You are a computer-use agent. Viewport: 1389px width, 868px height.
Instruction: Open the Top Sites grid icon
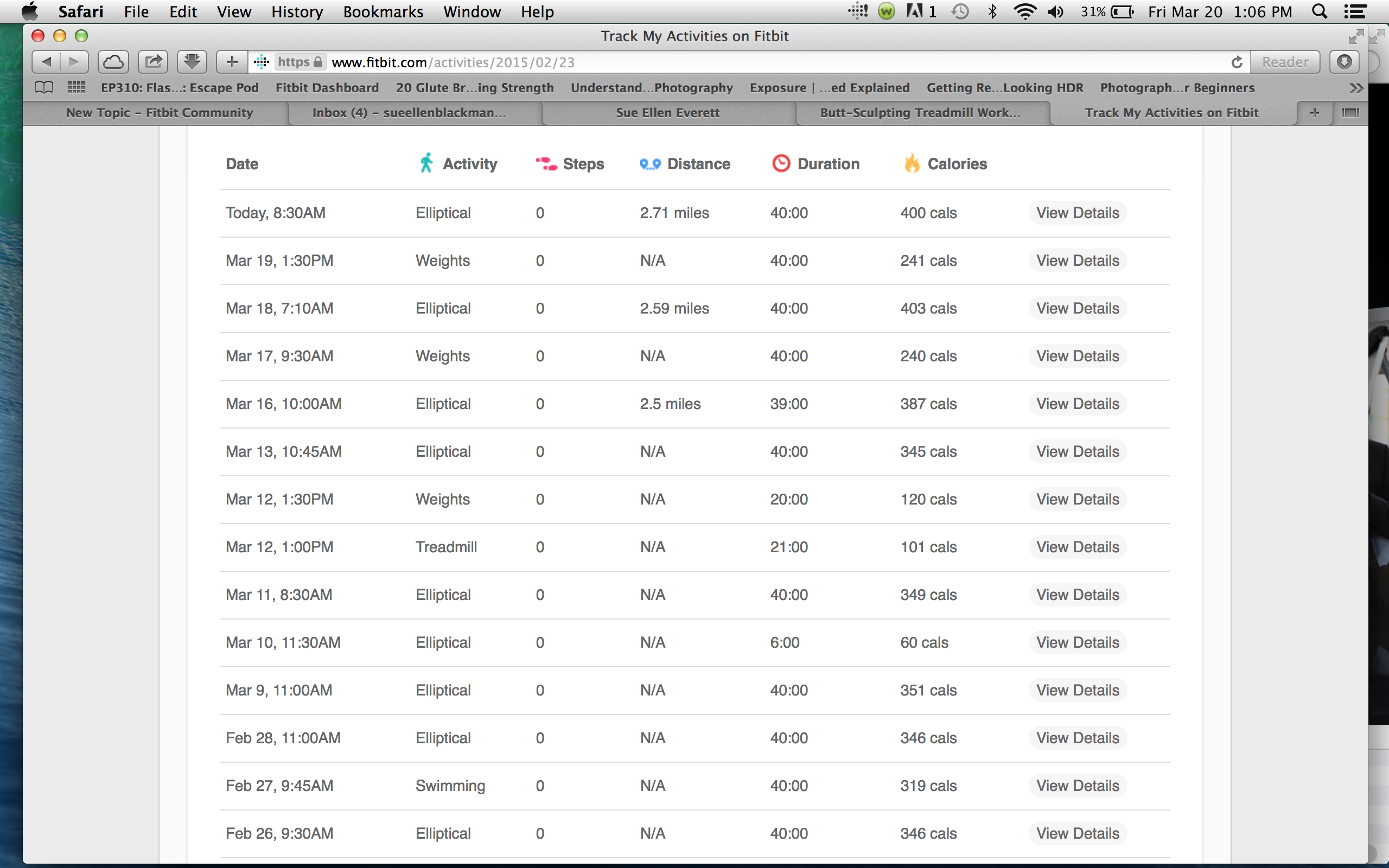(x=77, y=88)
